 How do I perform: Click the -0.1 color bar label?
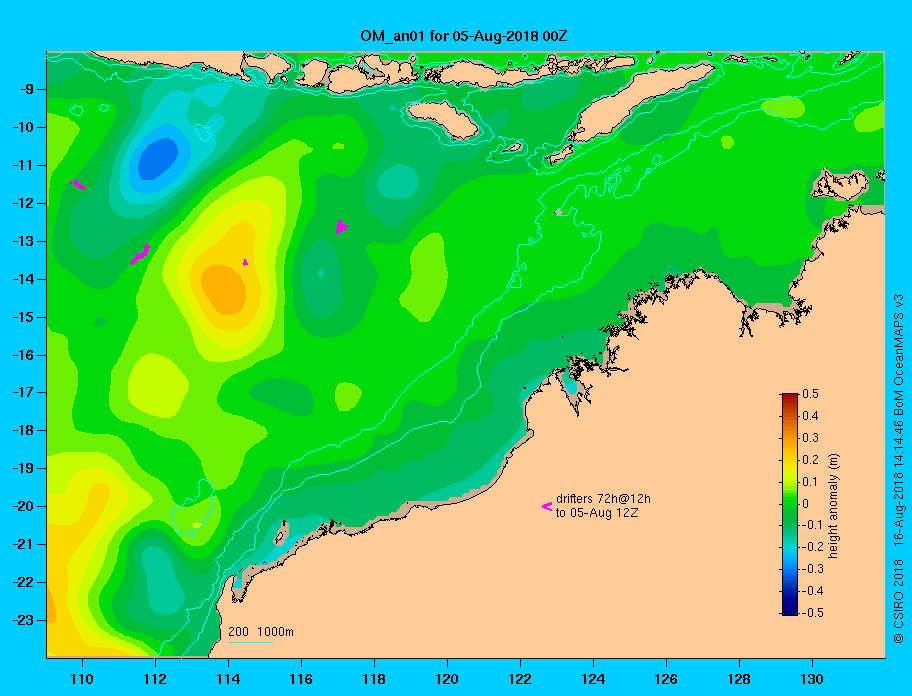point(813,525)
